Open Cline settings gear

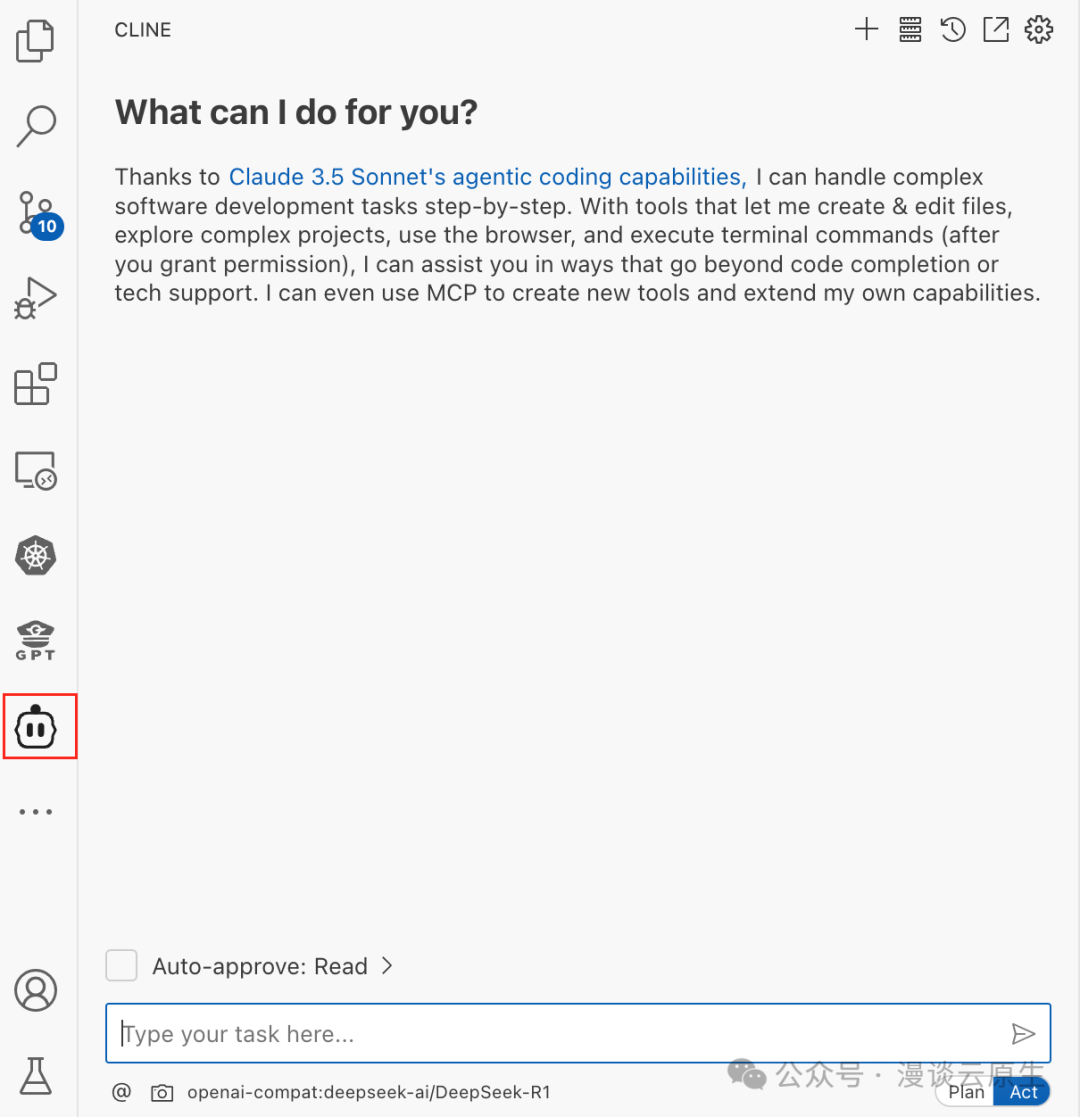point(1039,29)
